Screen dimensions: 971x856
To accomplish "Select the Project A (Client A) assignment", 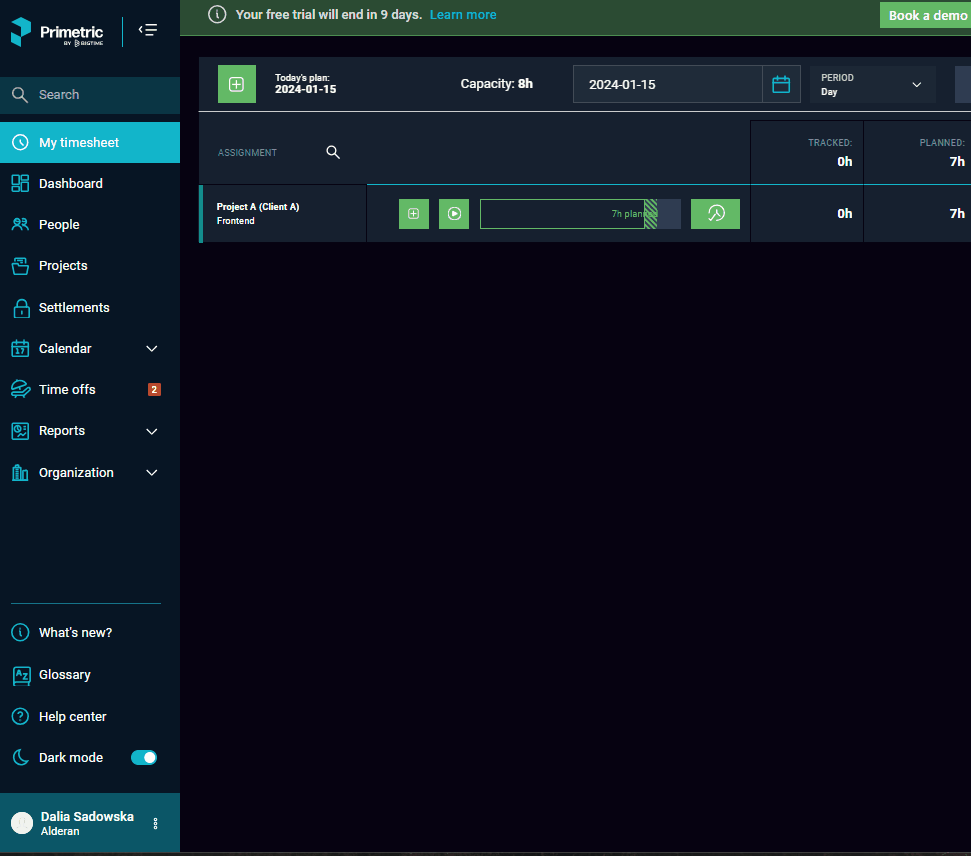I will (x=258, y=207).
